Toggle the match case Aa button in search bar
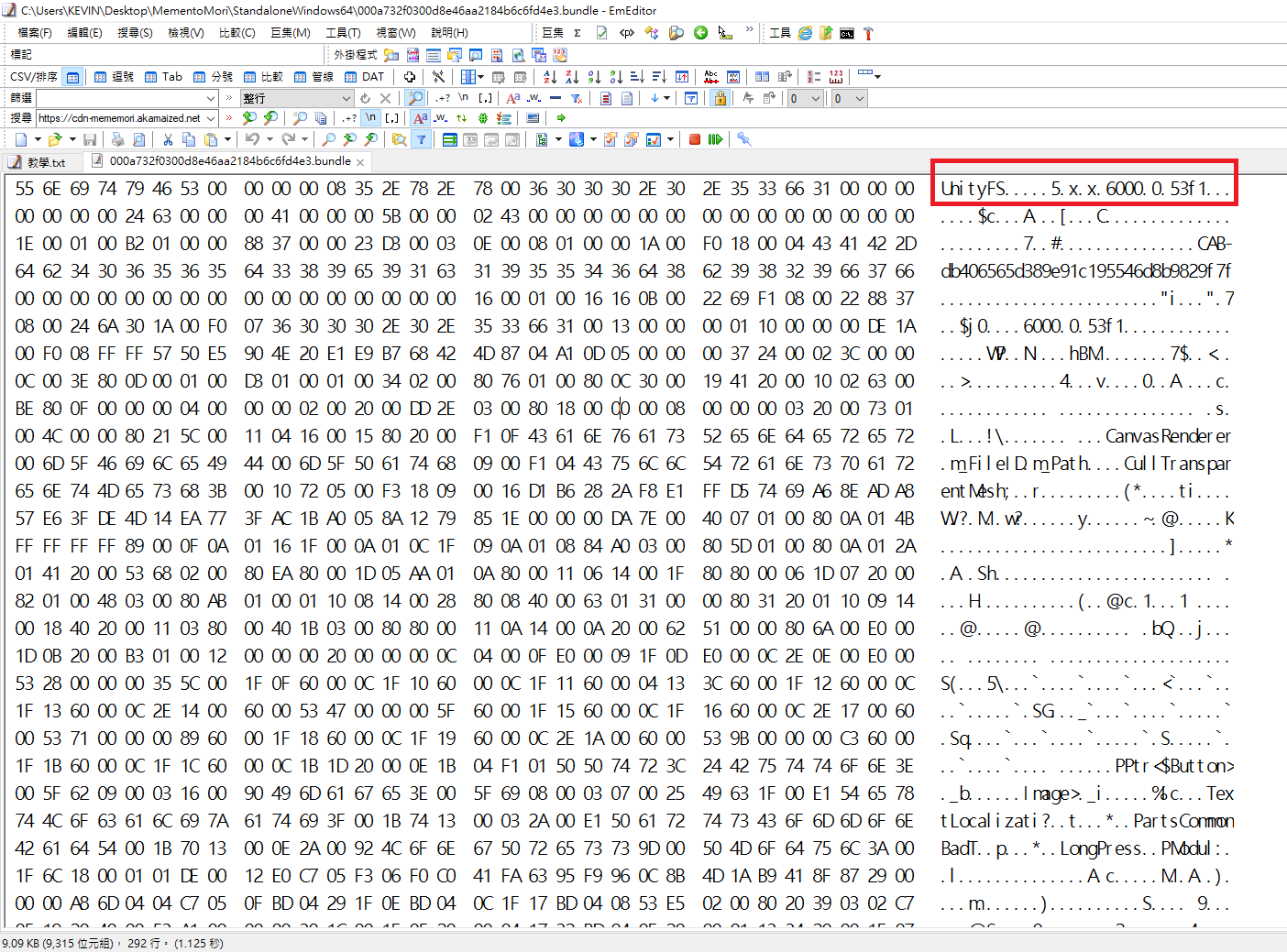The image size is (1287, 952). pyautogui.click(x=420, y=118)
